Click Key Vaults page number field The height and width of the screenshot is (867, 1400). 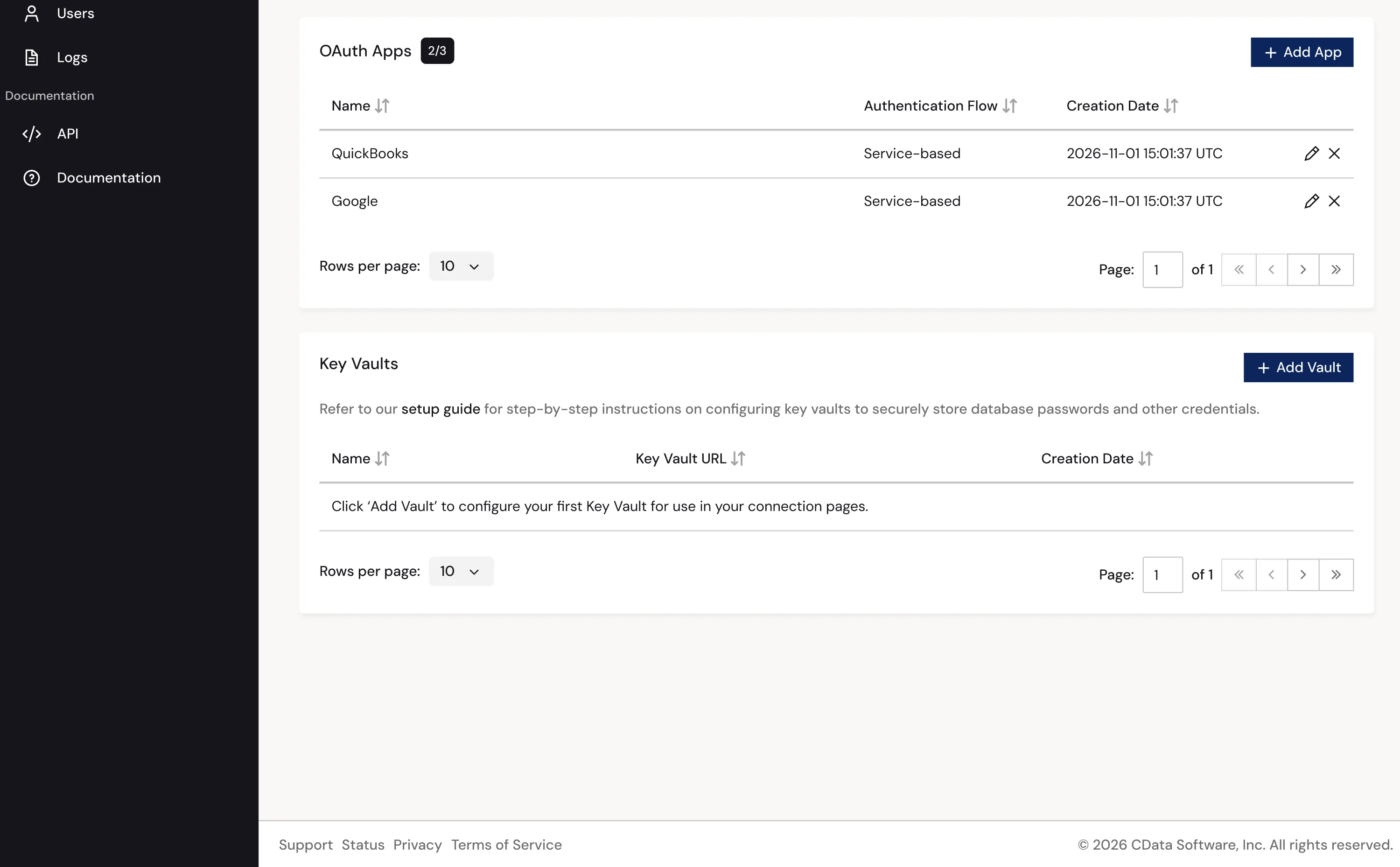click(1162, 574)
